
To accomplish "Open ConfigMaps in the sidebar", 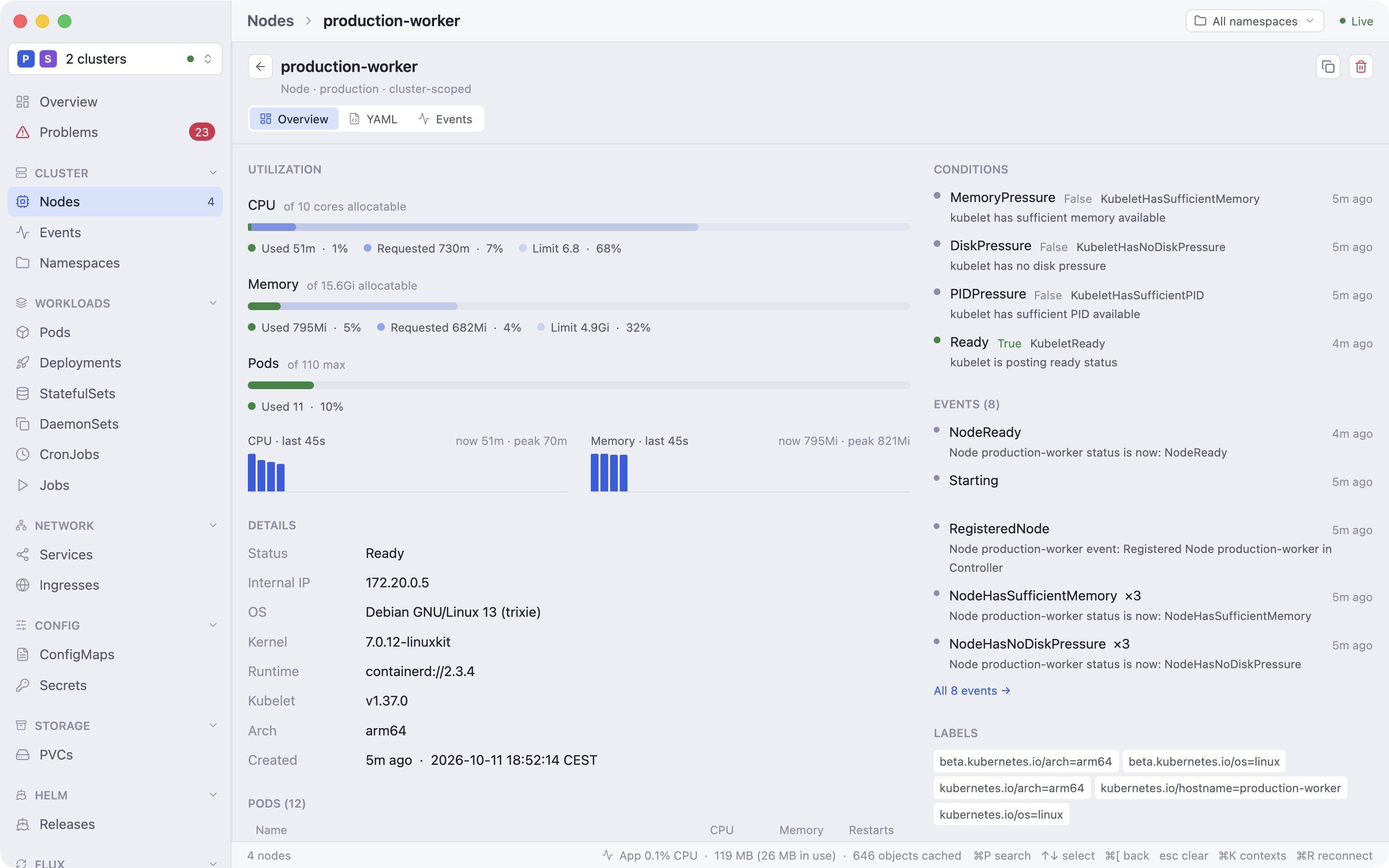I will coord(115,654).
